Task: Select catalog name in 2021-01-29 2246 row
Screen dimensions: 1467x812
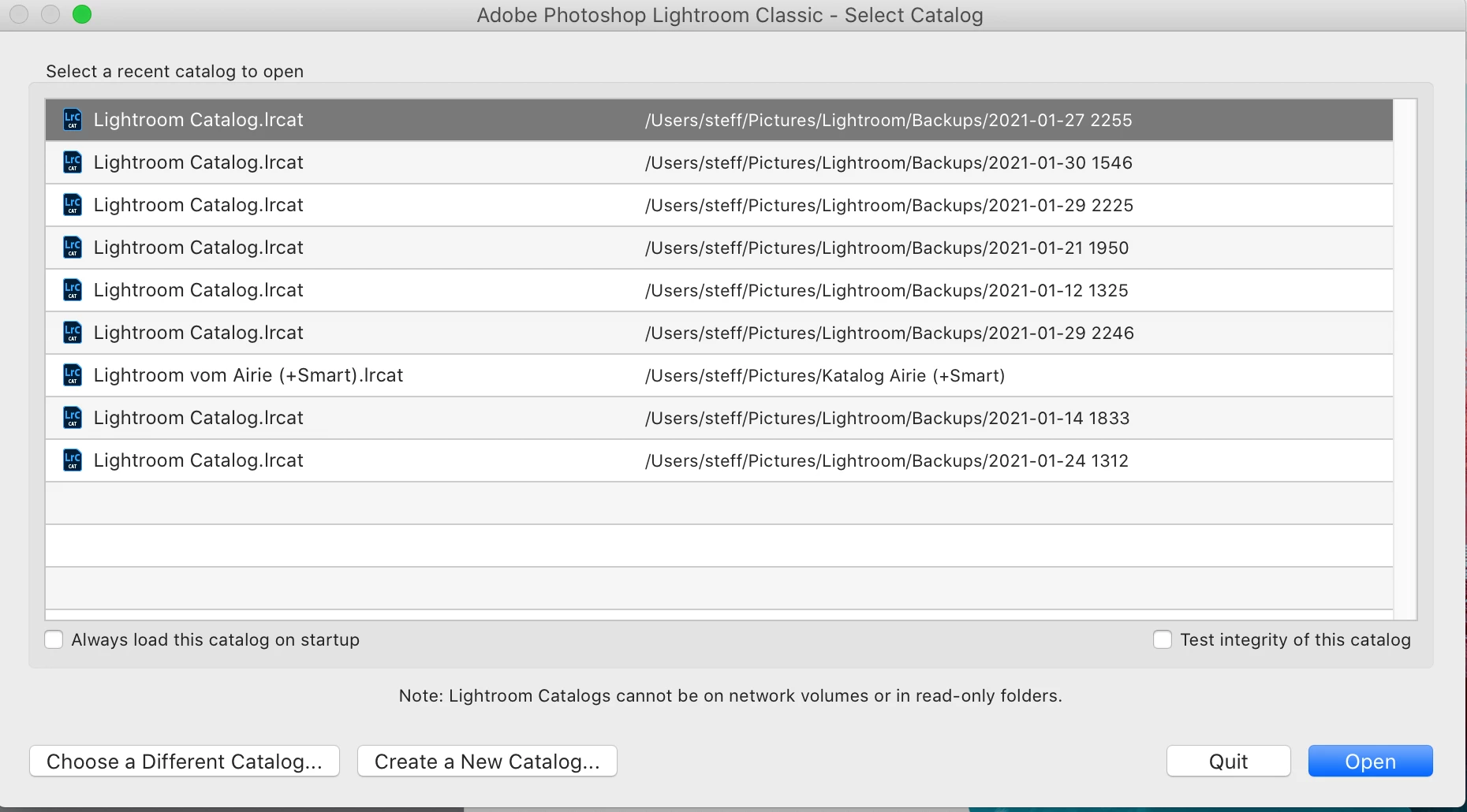Action: coord(199,333)
